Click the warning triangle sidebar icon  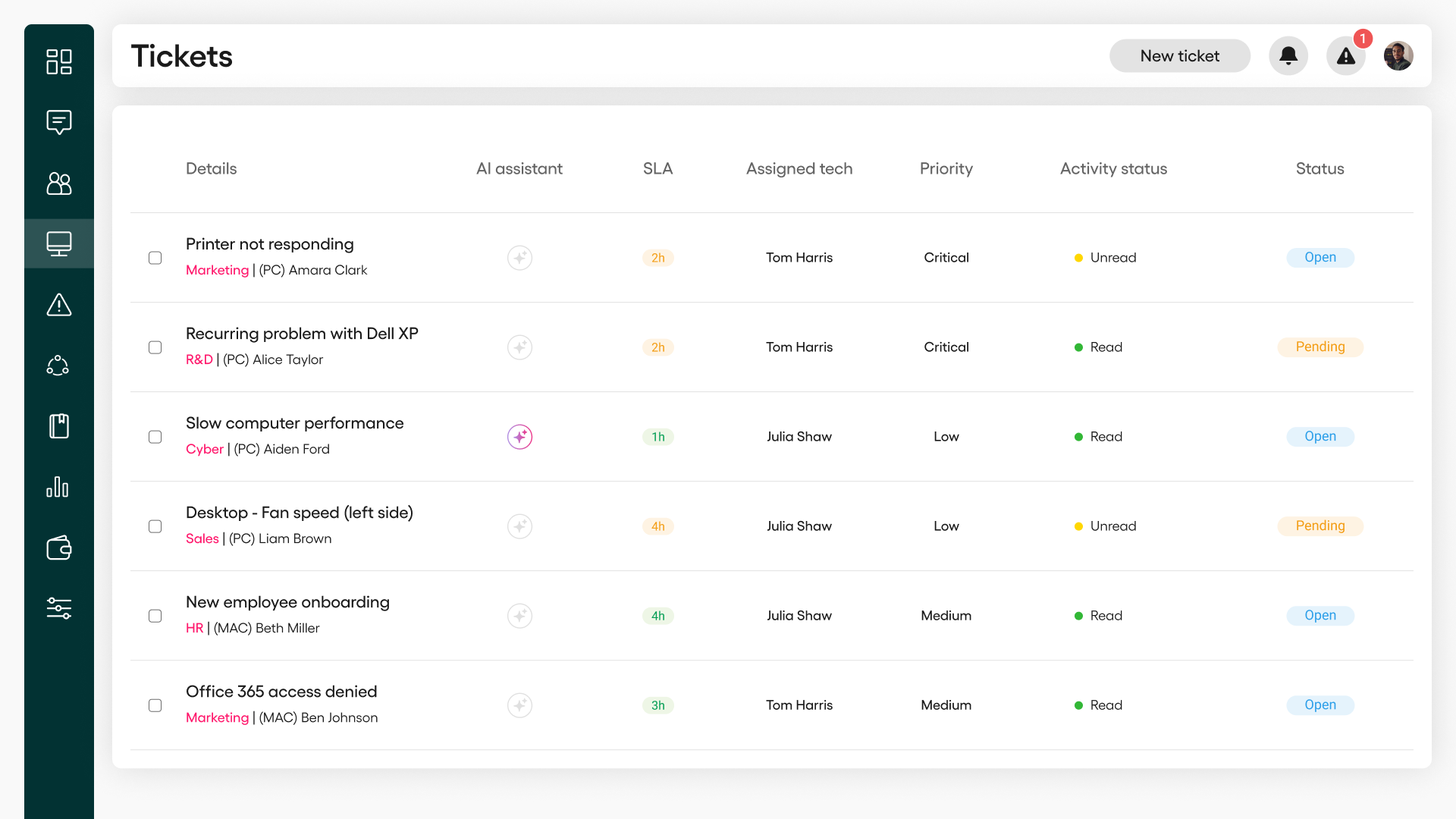(58, 305)
